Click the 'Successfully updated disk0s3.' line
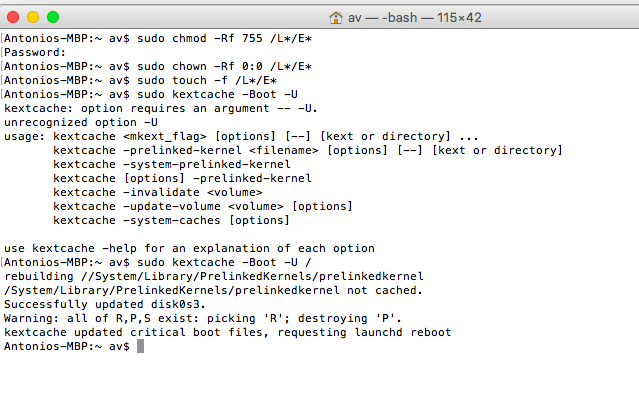Screen dimensions: 639x397 (105, 304)
